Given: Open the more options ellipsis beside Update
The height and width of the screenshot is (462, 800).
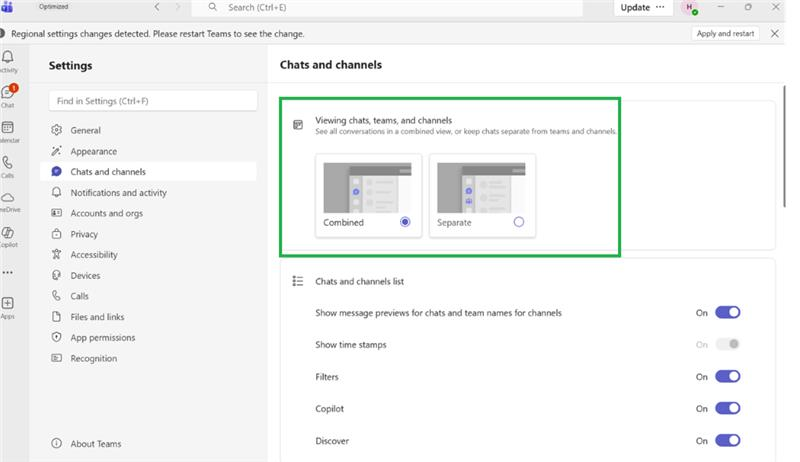Looking at the screenshot, I should click(660, 7).
